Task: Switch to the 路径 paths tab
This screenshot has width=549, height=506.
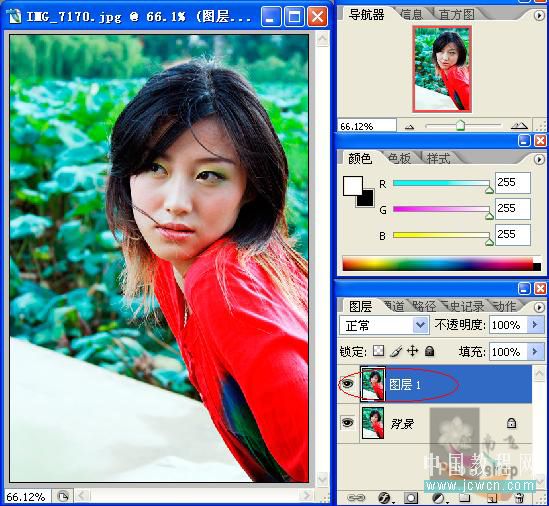Action: [x=424, y=306]
